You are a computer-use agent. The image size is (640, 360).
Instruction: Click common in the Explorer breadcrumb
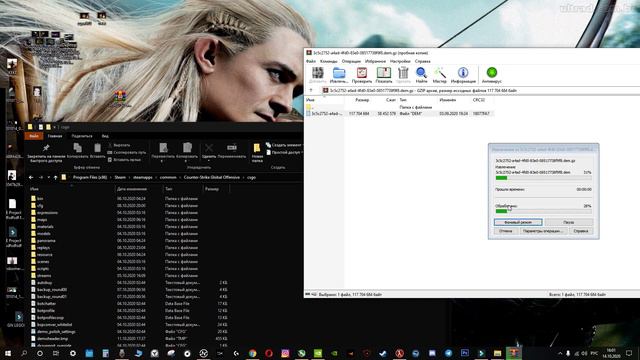point(168,178)
